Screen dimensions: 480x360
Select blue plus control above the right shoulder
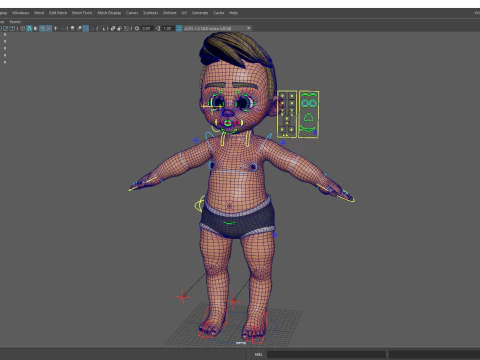pyautogui.click(x=283, y=143)
